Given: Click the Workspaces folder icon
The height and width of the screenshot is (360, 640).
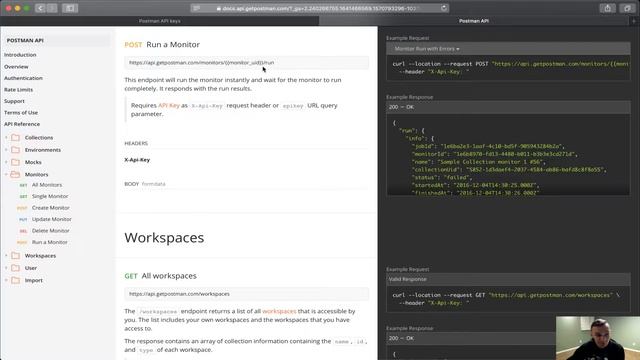Looking at the screenshot, I should point(16,256).
